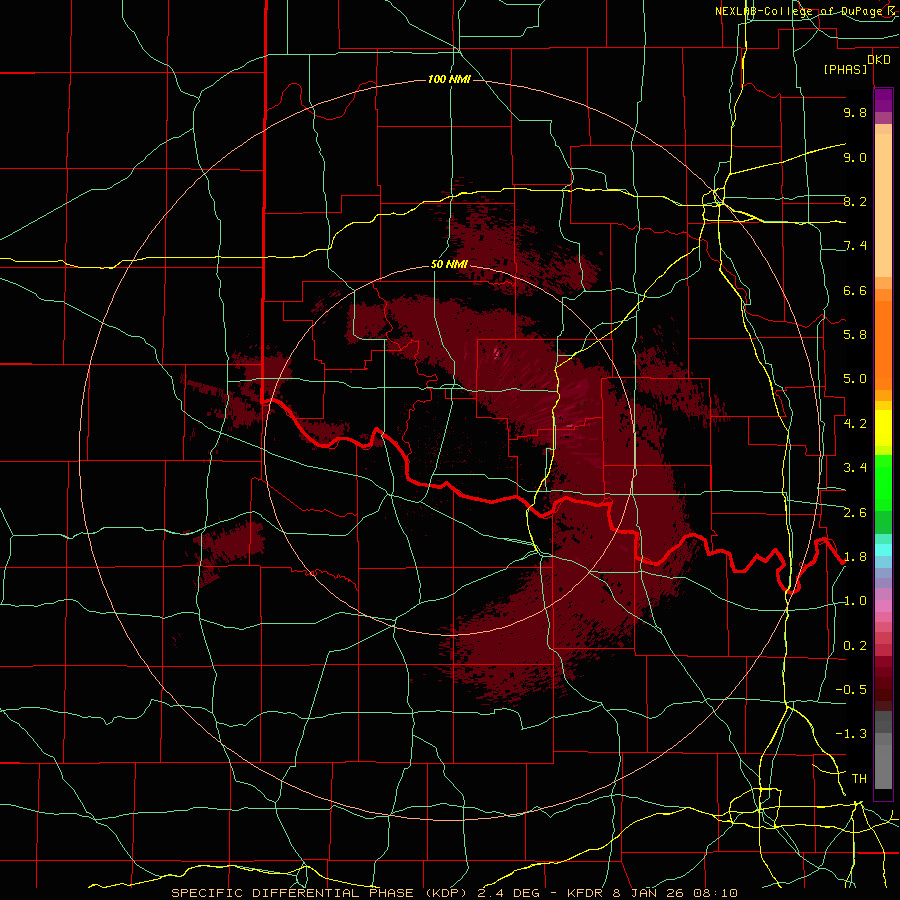Image resolution: width=900 pixels, height=900 pixels.
Task: Click the gray segment of the color bar
Action: tap(883, 751)
